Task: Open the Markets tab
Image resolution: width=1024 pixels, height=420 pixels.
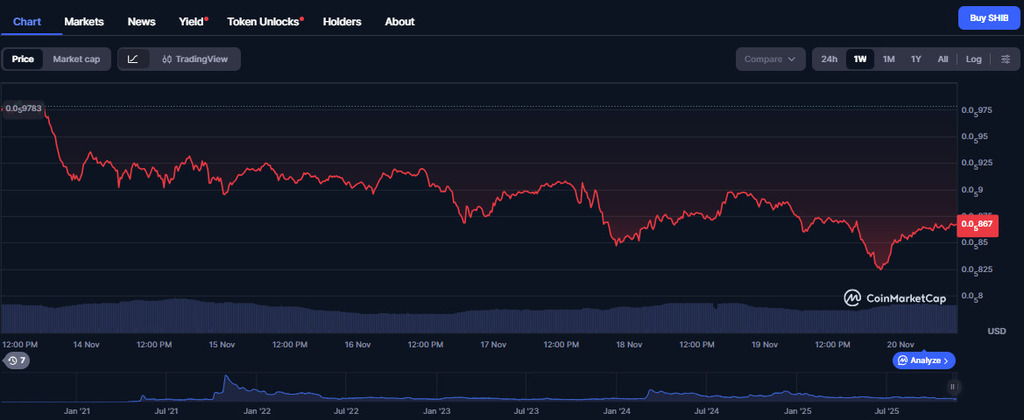Action: [84, 21]
